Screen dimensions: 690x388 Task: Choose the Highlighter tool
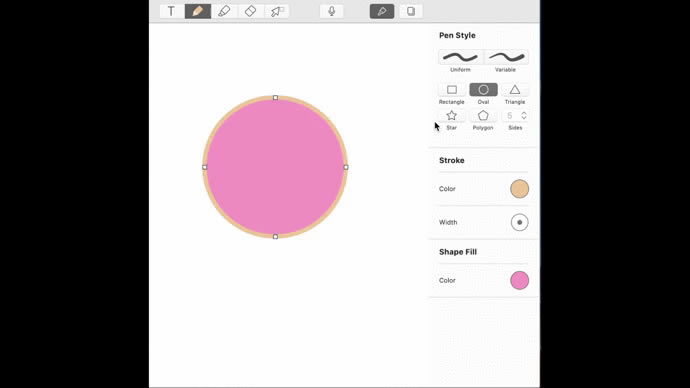[x=224, y=11]
